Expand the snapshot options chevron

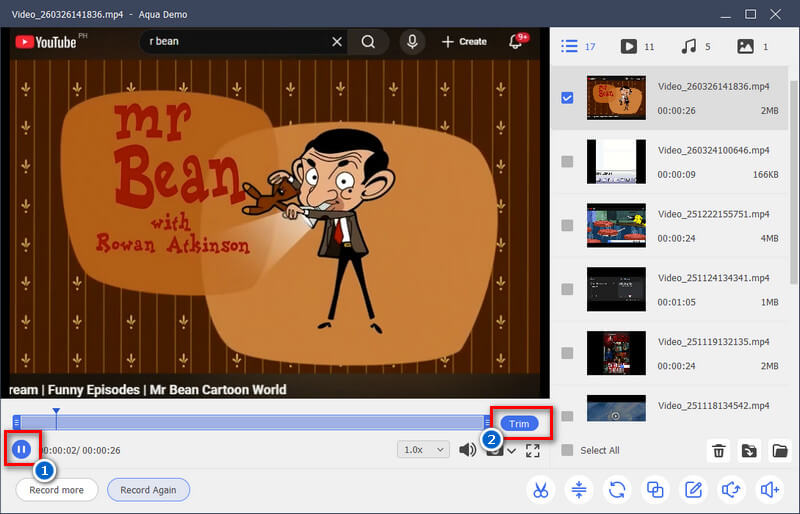pyautogui.click(x=511, y=451)
